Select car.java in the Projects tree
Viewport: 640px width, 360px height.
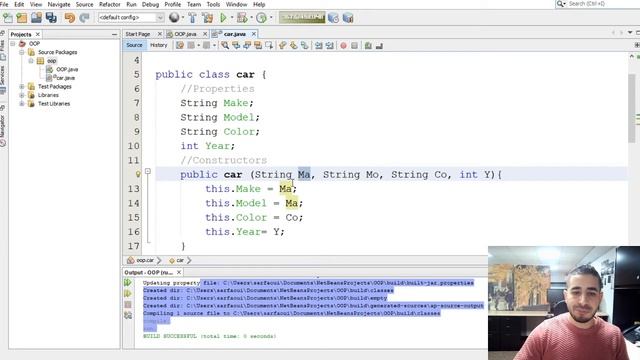[x=65, y=78]
